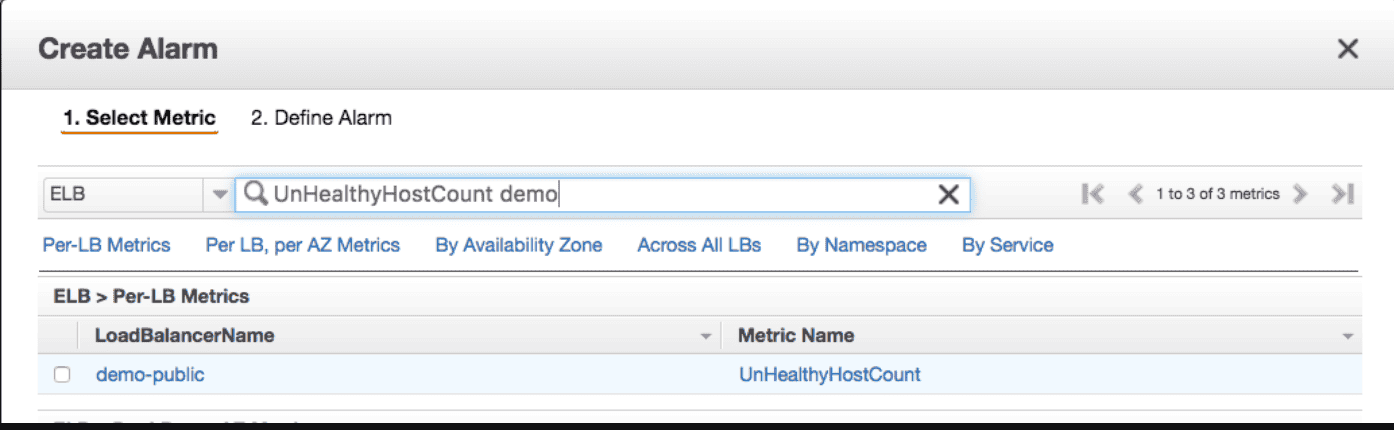Close the Create Alarm dialog
Screen dimensions: 1394x430
tap(1347, 49)
